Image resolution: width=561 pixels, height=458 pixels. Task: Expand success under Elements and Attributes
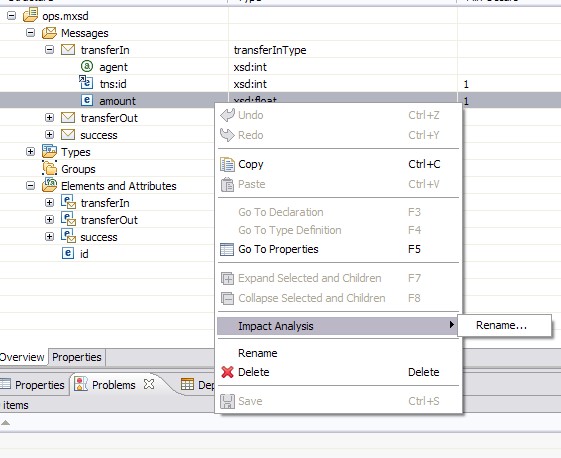click(x=49, y=237)
